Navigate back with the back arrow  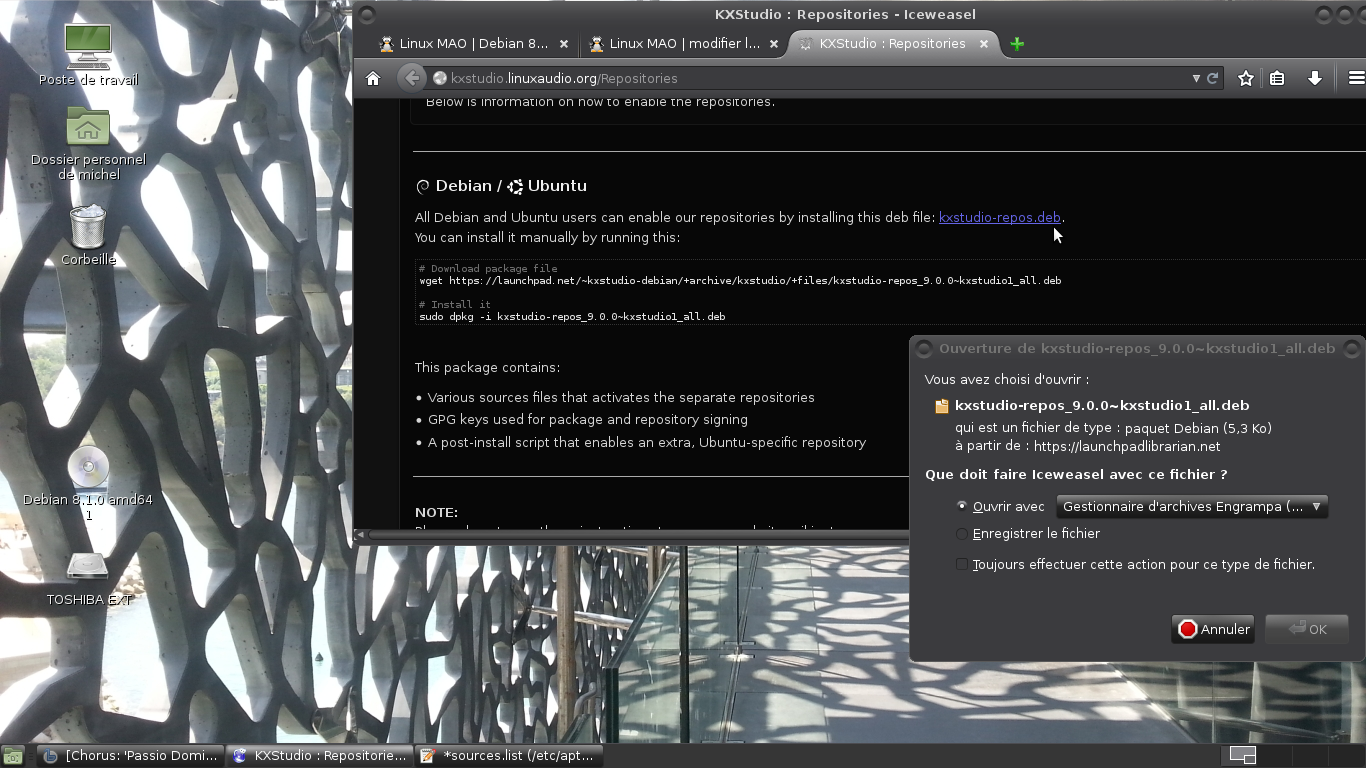(x=411, y=78)
